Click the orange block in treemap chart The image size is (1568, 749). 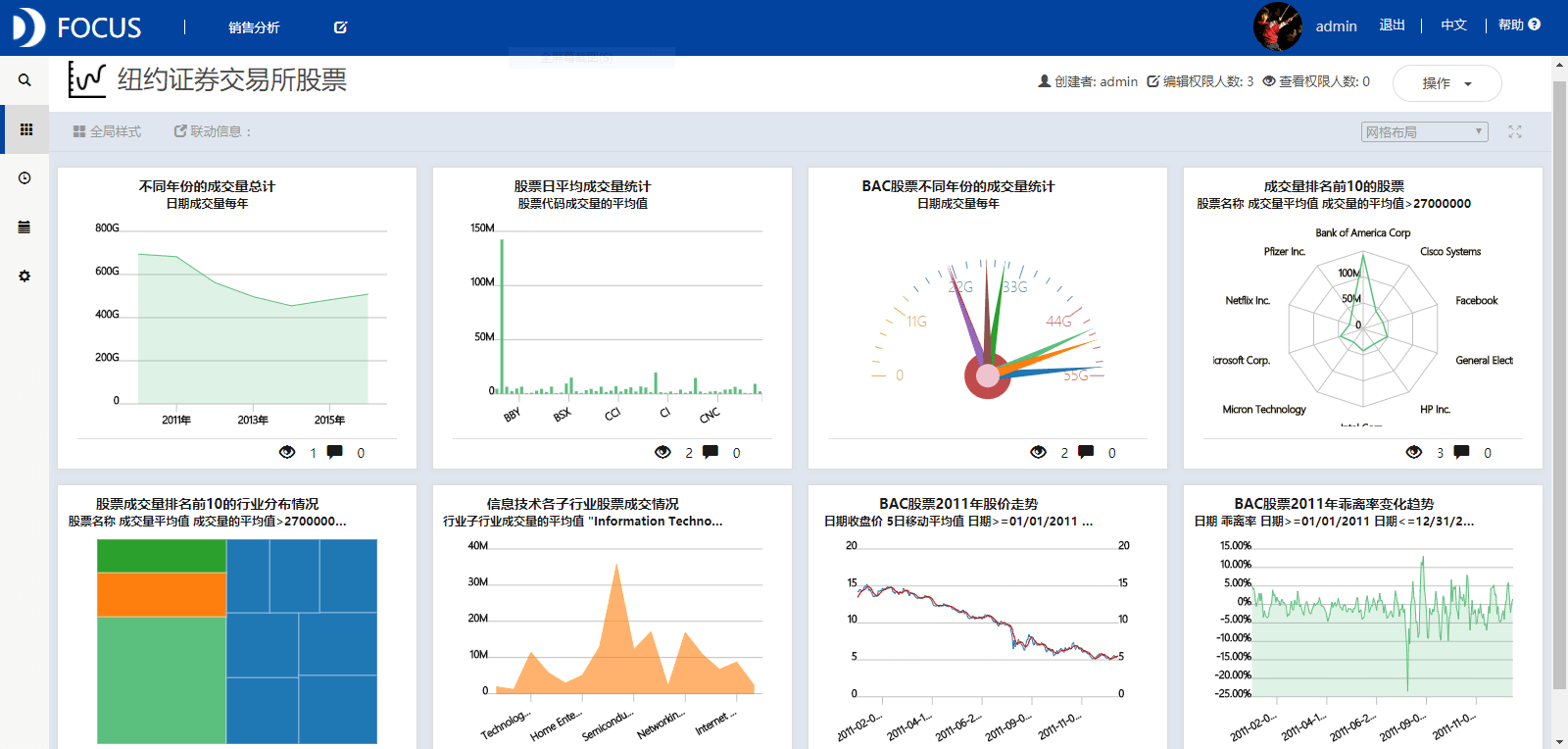point(162,595)
